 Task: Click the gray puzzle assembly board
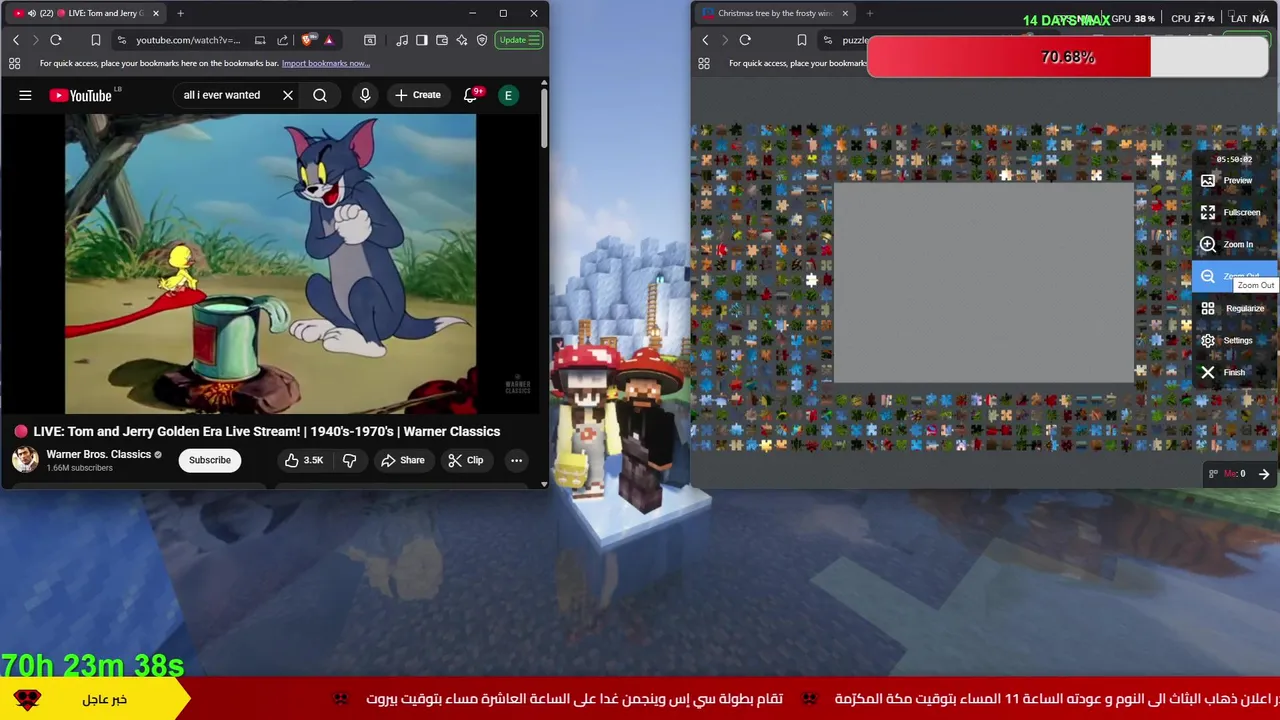pos(984,283)
